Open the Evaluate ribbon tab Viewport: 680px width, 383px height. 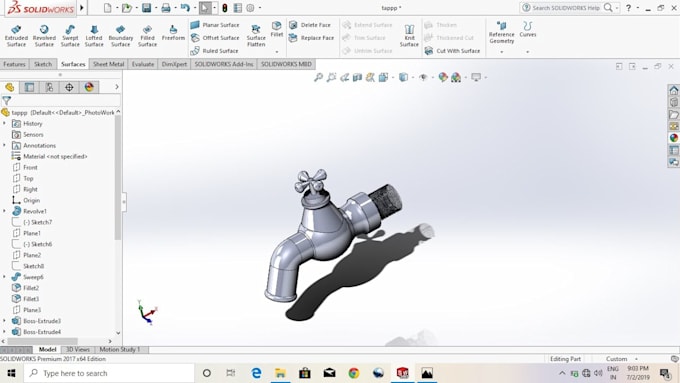143,64
